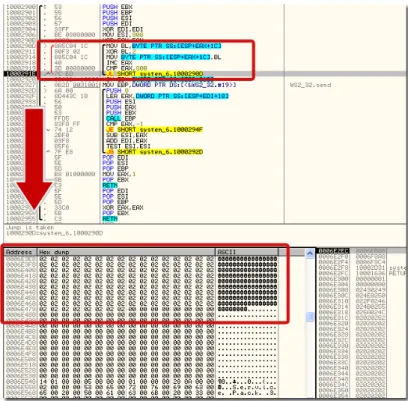Select the JL SHORT systen_6.1000290D line
This screenshot has height=401, width=408.
[x=154, y=74]
